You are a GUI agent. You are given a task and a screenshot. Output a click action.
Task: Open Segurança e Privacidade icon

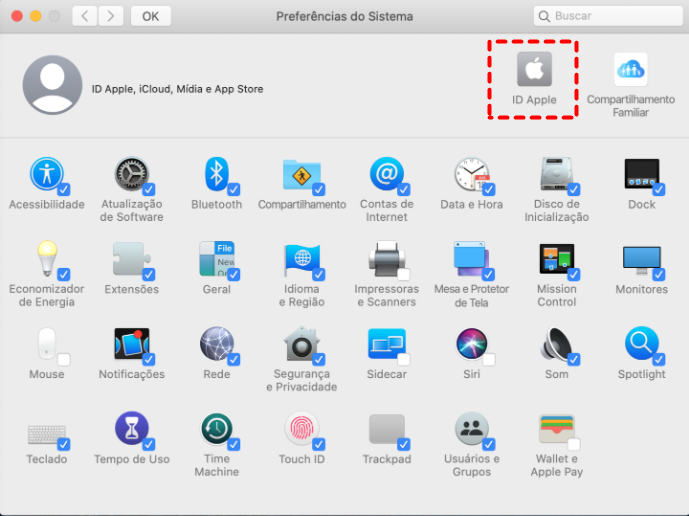[301, 343]
